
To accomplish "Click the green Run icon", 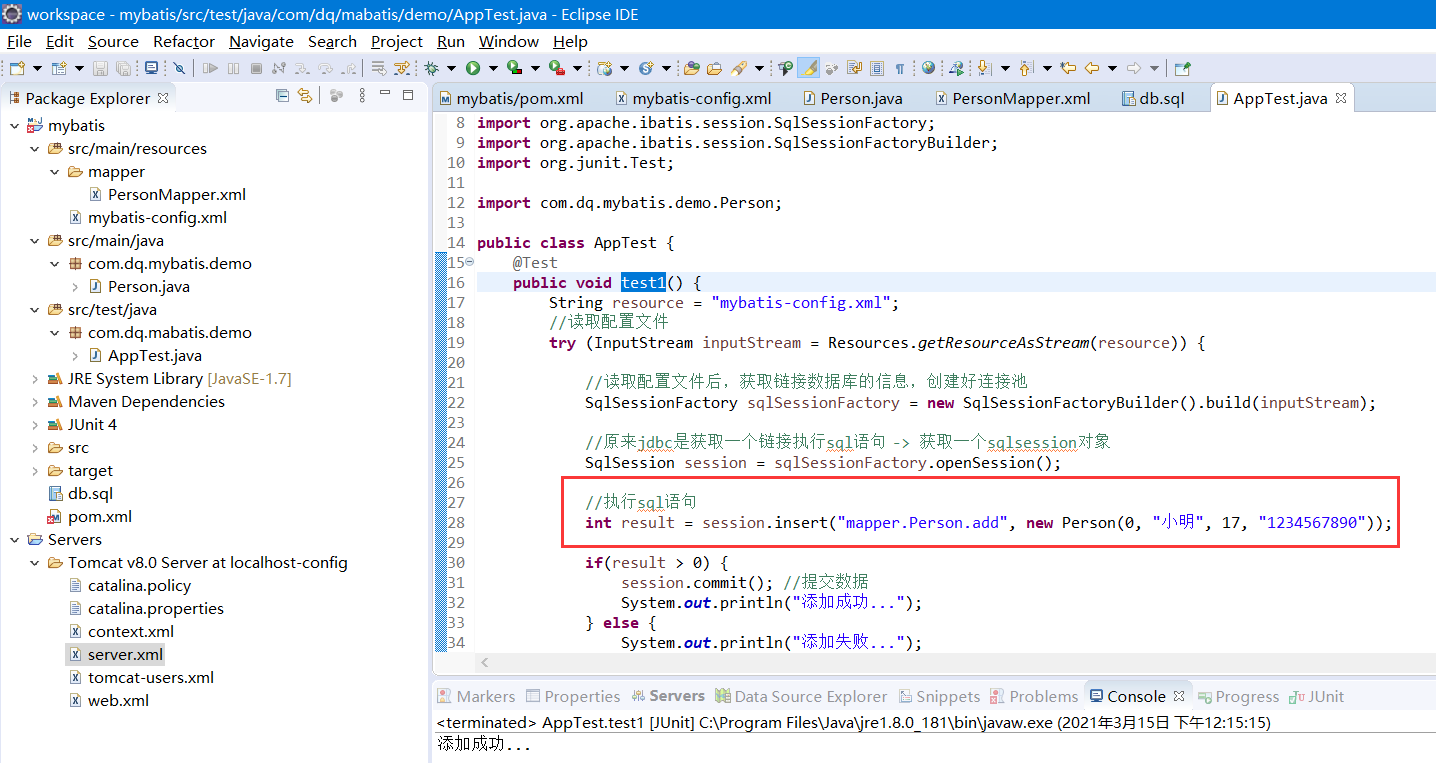I will tap(472, 68).
